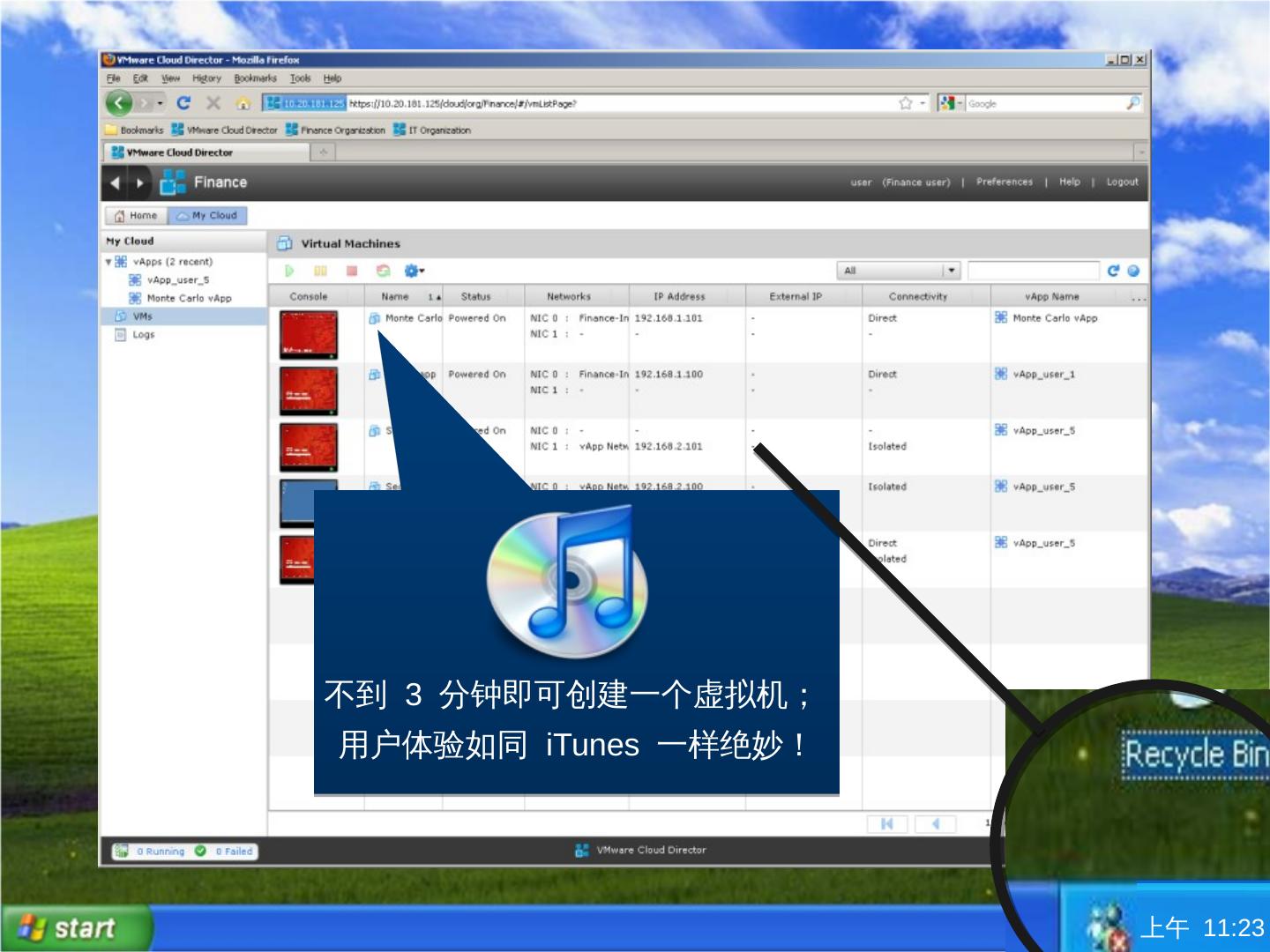Refresh the Virtual Machines list

pos(1113,271)
